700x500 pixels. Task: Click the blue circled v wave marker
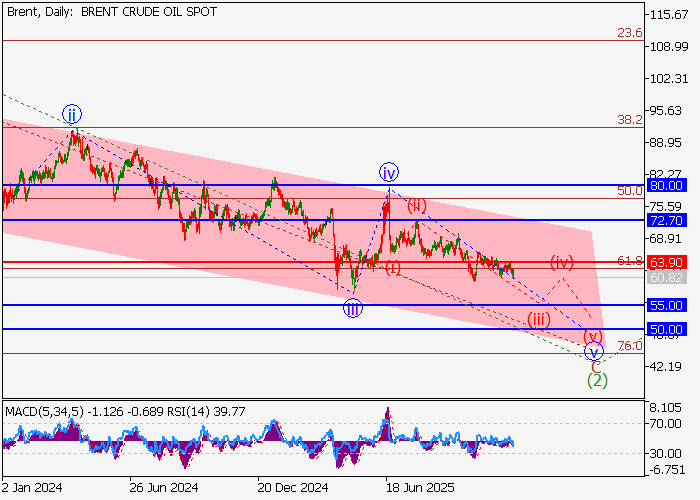point(594,351)
